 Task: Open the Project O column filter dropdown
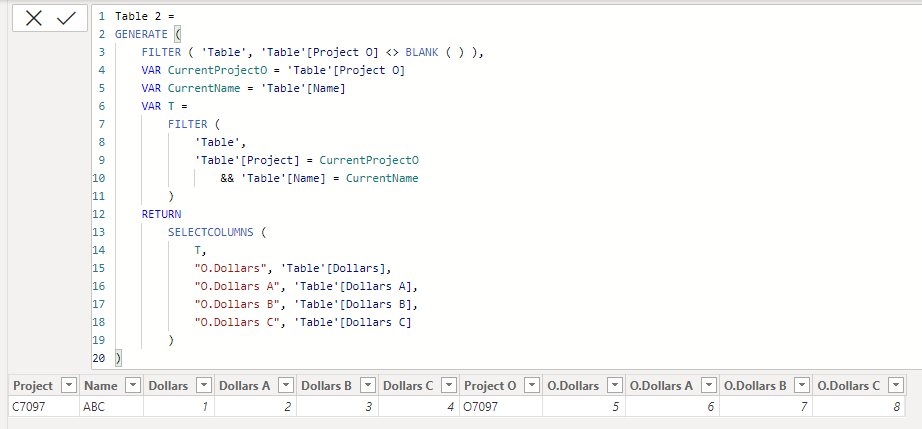click(532, 386)
